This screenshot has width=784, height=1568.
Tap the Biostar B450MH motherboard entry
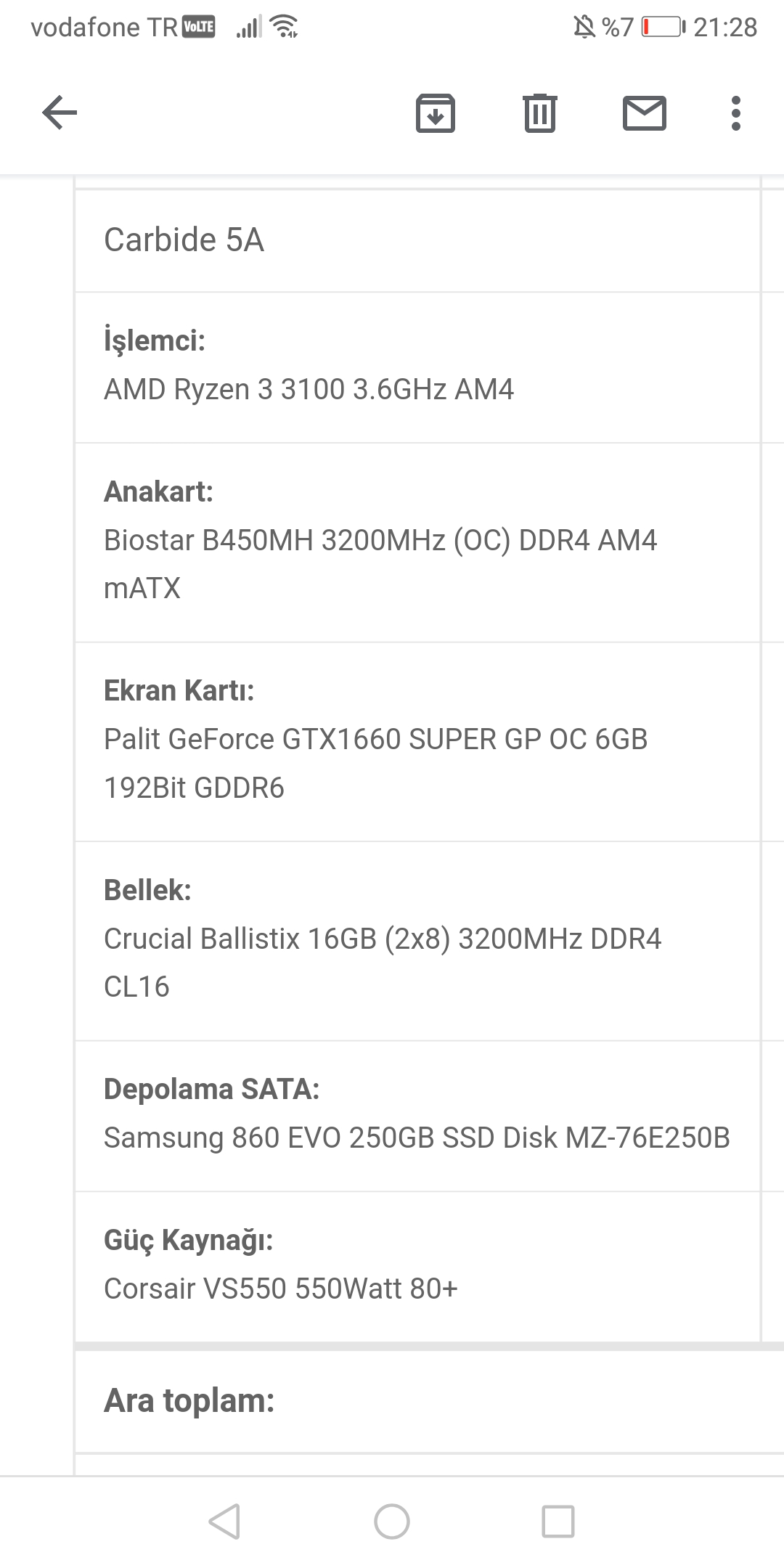click(380, 541)
